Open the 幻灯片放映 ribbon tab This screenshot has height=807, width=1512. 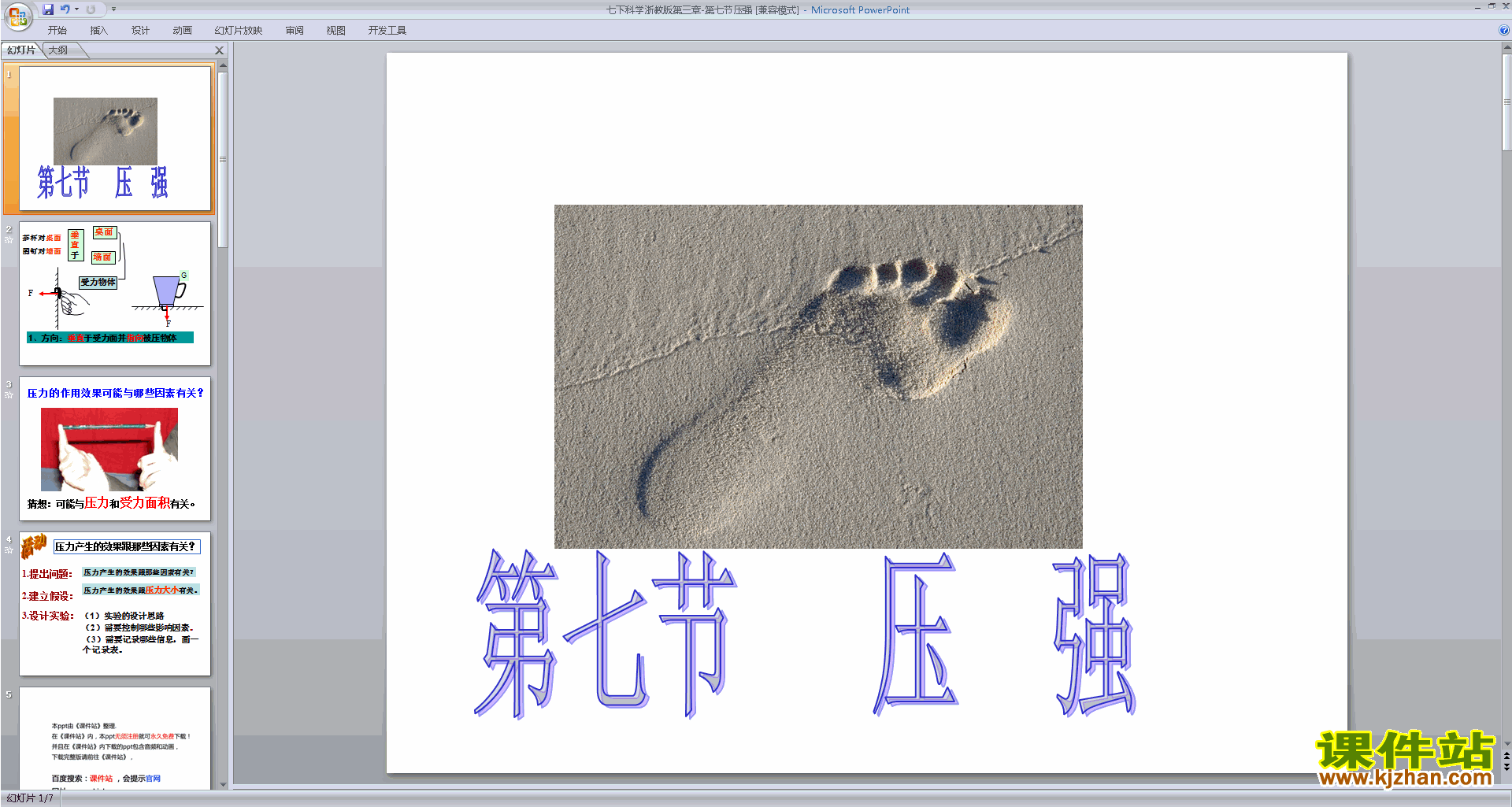[x=239, y=31]
